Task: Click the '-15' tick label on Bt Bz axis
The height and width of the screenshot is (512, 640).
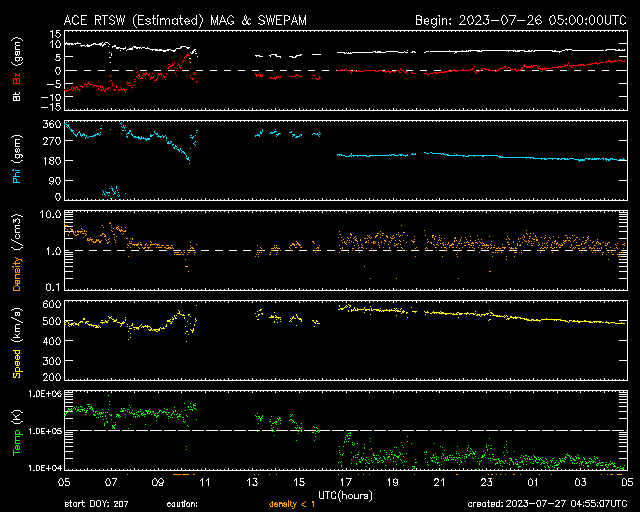Action: click(50, 107)
